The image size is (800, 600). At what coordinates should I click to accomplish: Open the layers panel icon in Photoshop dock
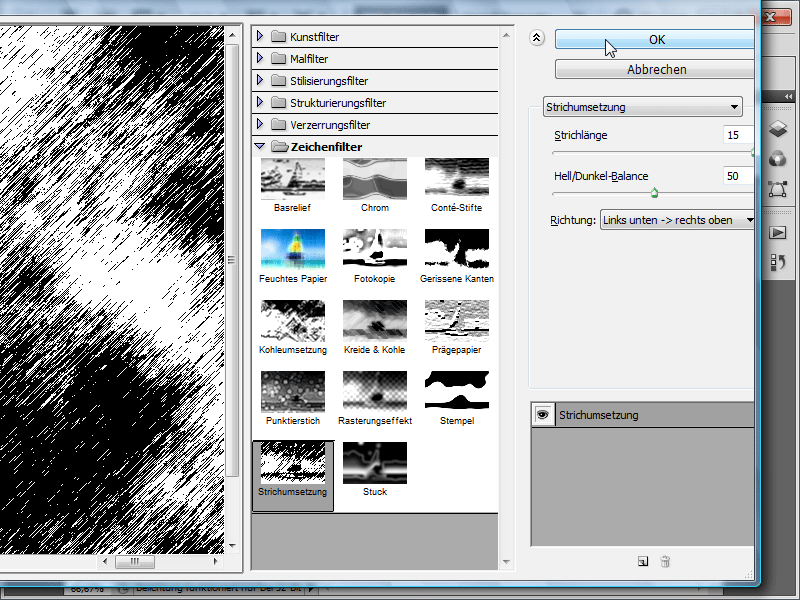(778, 129)
